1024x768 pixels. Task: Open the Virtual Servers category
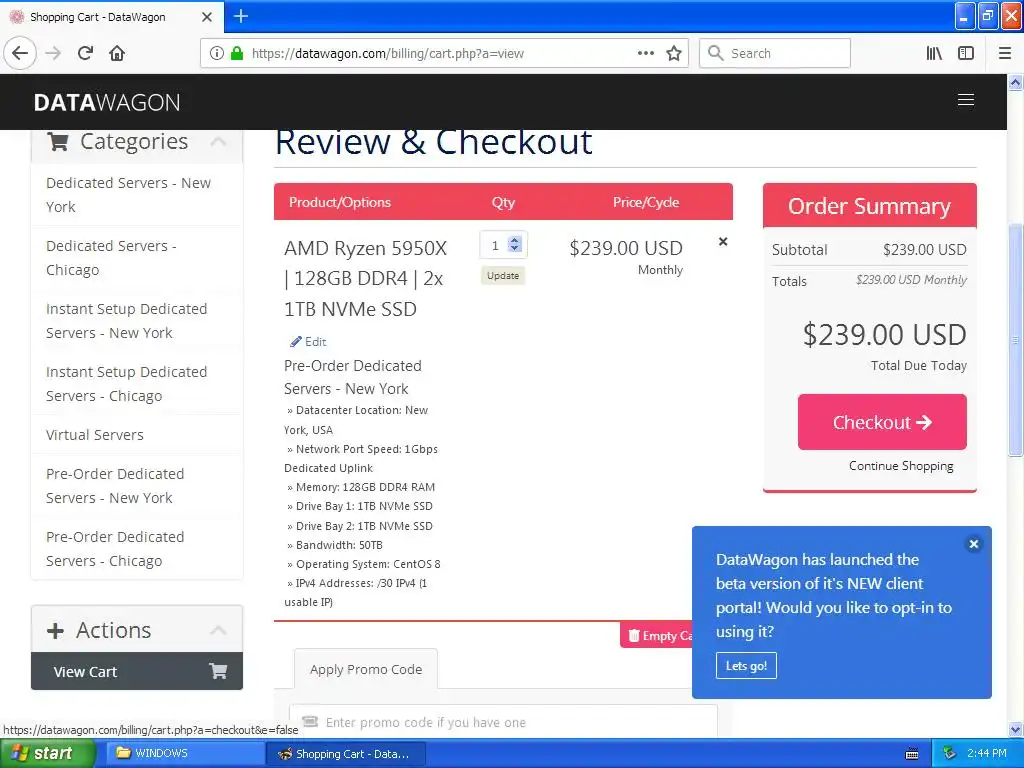(x=136, y=435)
